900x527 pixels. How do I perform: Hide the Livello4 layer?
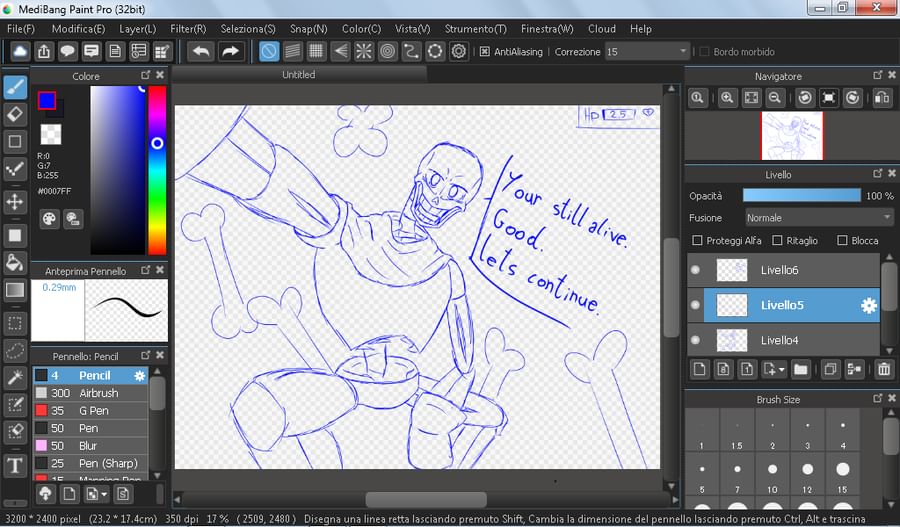click(695, 340)
